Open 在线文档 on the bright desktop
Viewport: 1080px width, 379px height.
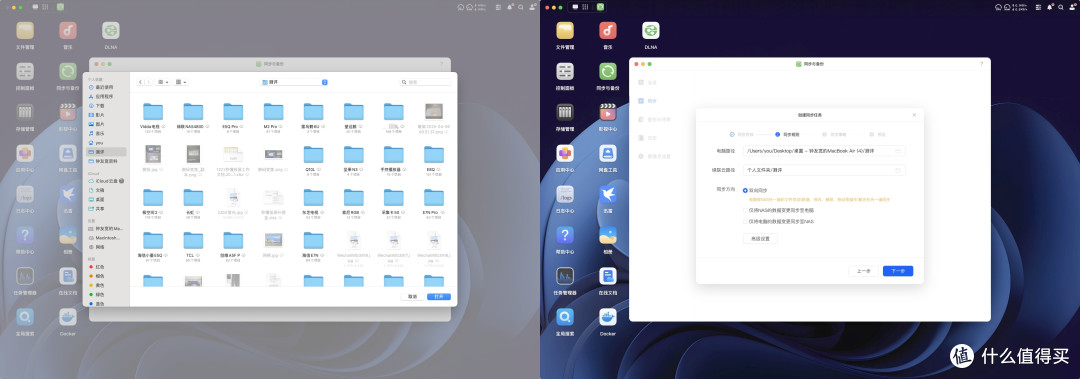point(608,276)
